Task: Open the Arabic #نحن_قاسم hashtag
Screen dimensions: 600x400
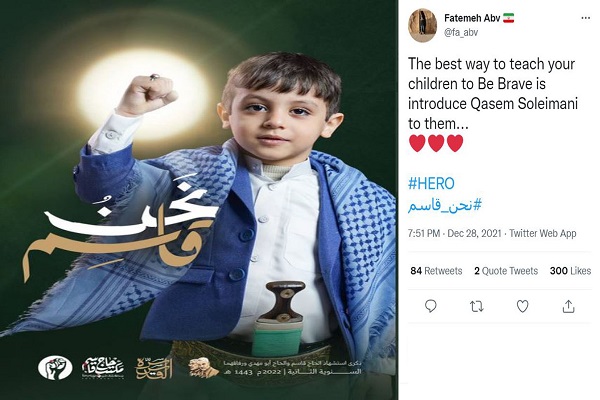Action: [444, 206]
